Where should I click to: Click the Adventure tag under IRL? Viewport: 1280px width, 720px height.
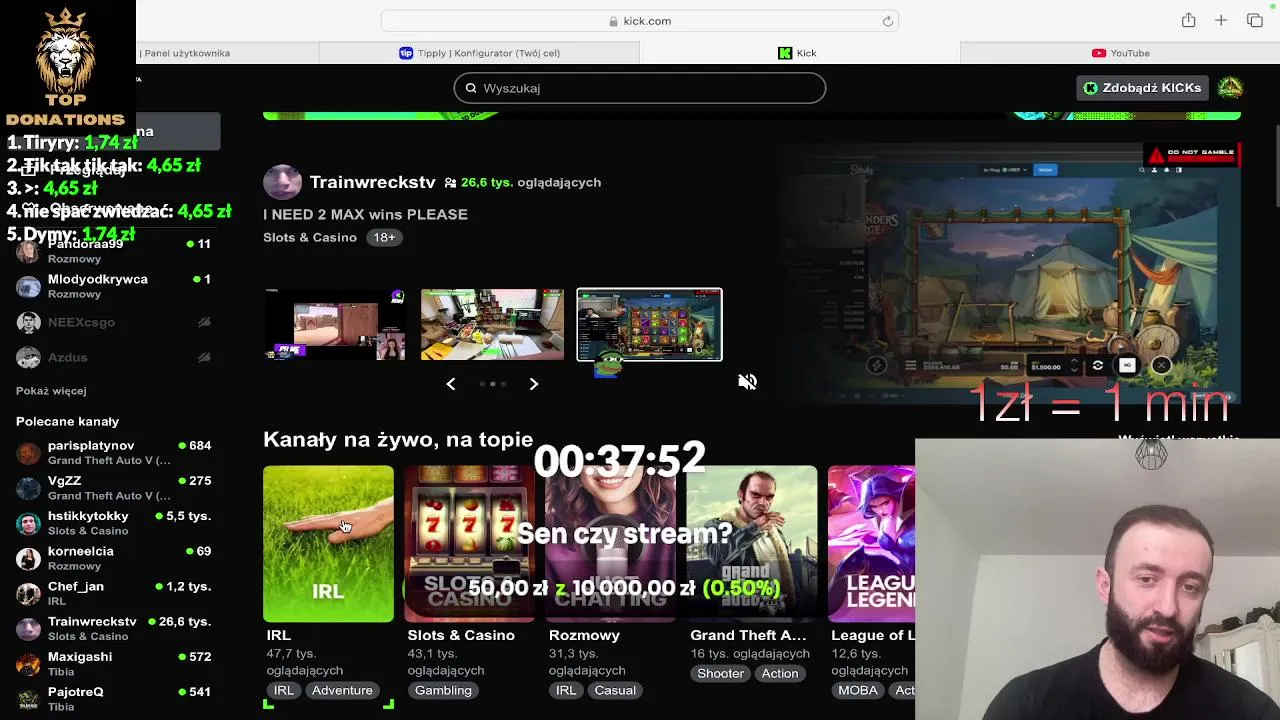pos(342,691)
